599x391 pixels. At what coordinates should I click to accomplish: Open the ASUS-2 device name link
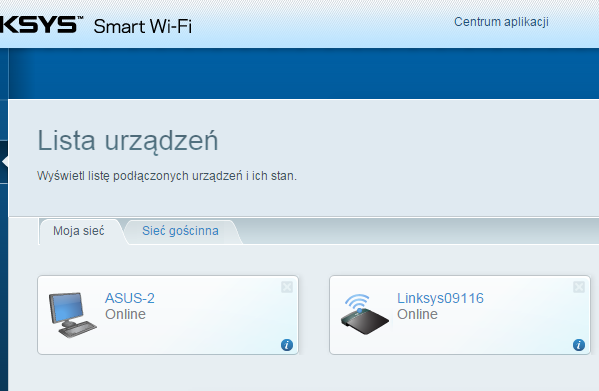click(130, 298)
